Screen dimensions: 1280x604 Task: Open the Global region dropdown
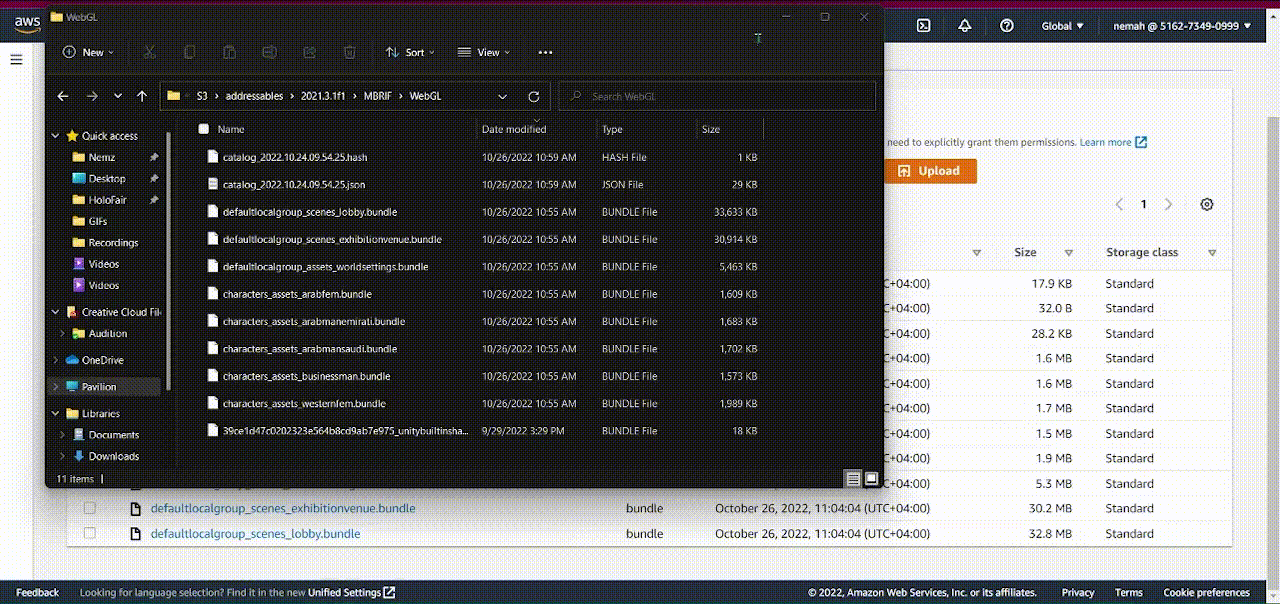pyautogui.click(x=1062, y=26)
